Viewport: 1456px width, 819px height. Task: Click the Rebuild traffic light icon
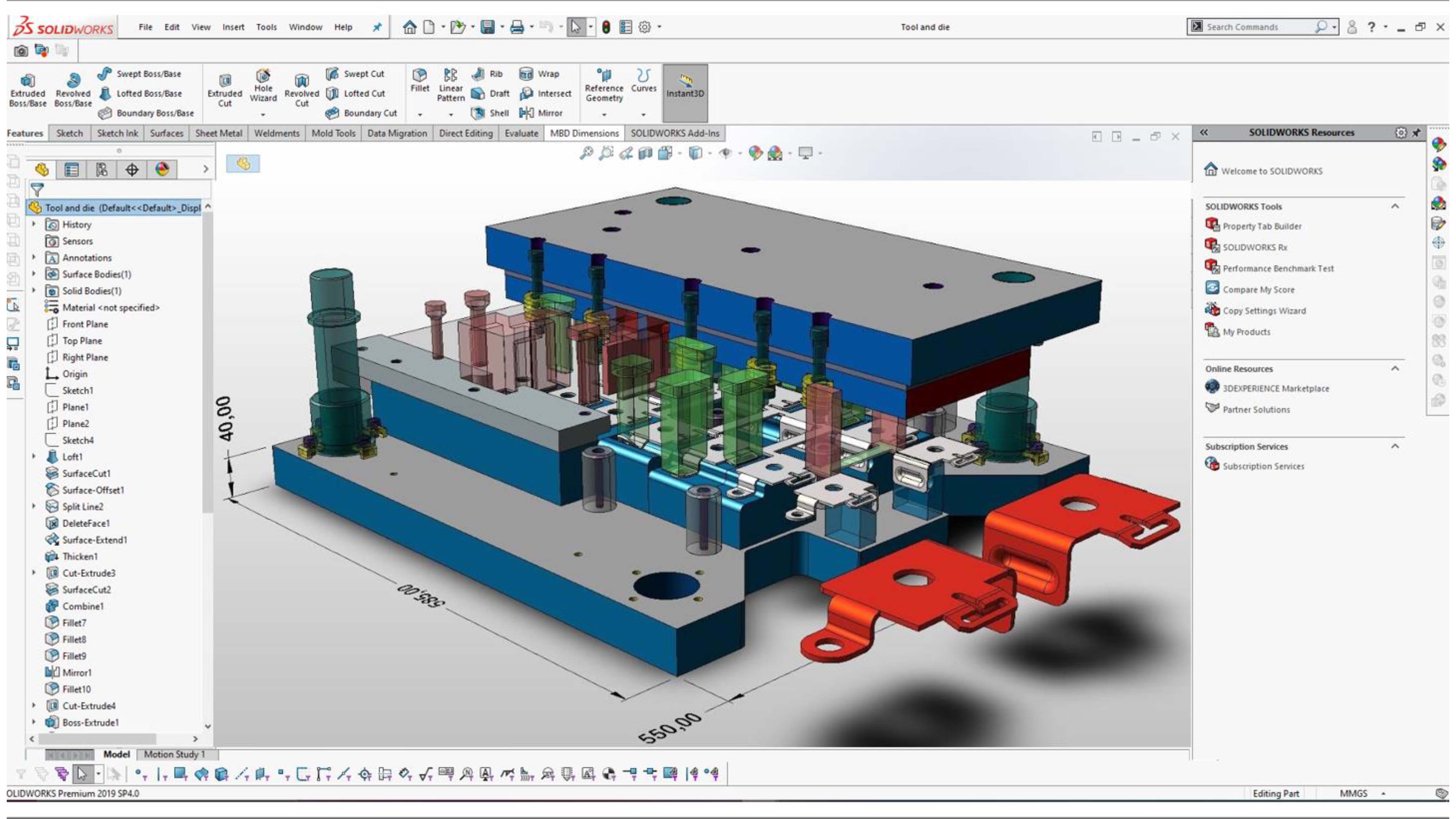pyautogui.click(x=606, y=27)
